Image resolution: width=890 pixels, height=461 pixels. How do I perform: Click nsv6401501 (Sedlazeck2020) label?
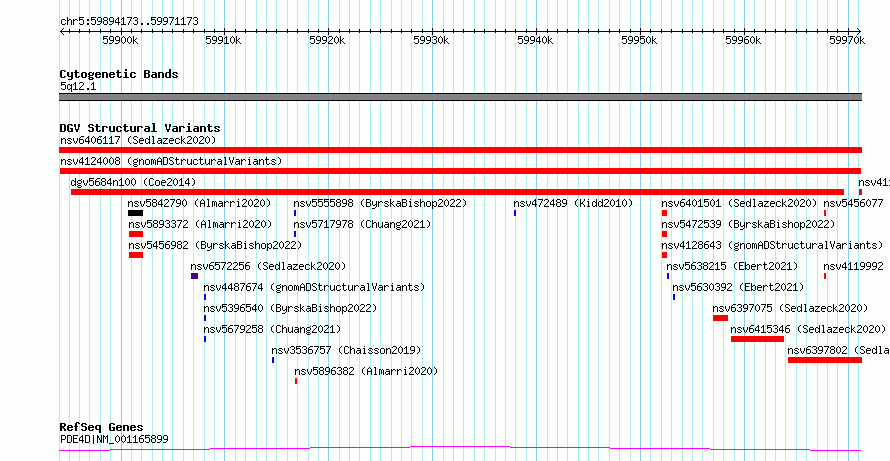(739, 203)
